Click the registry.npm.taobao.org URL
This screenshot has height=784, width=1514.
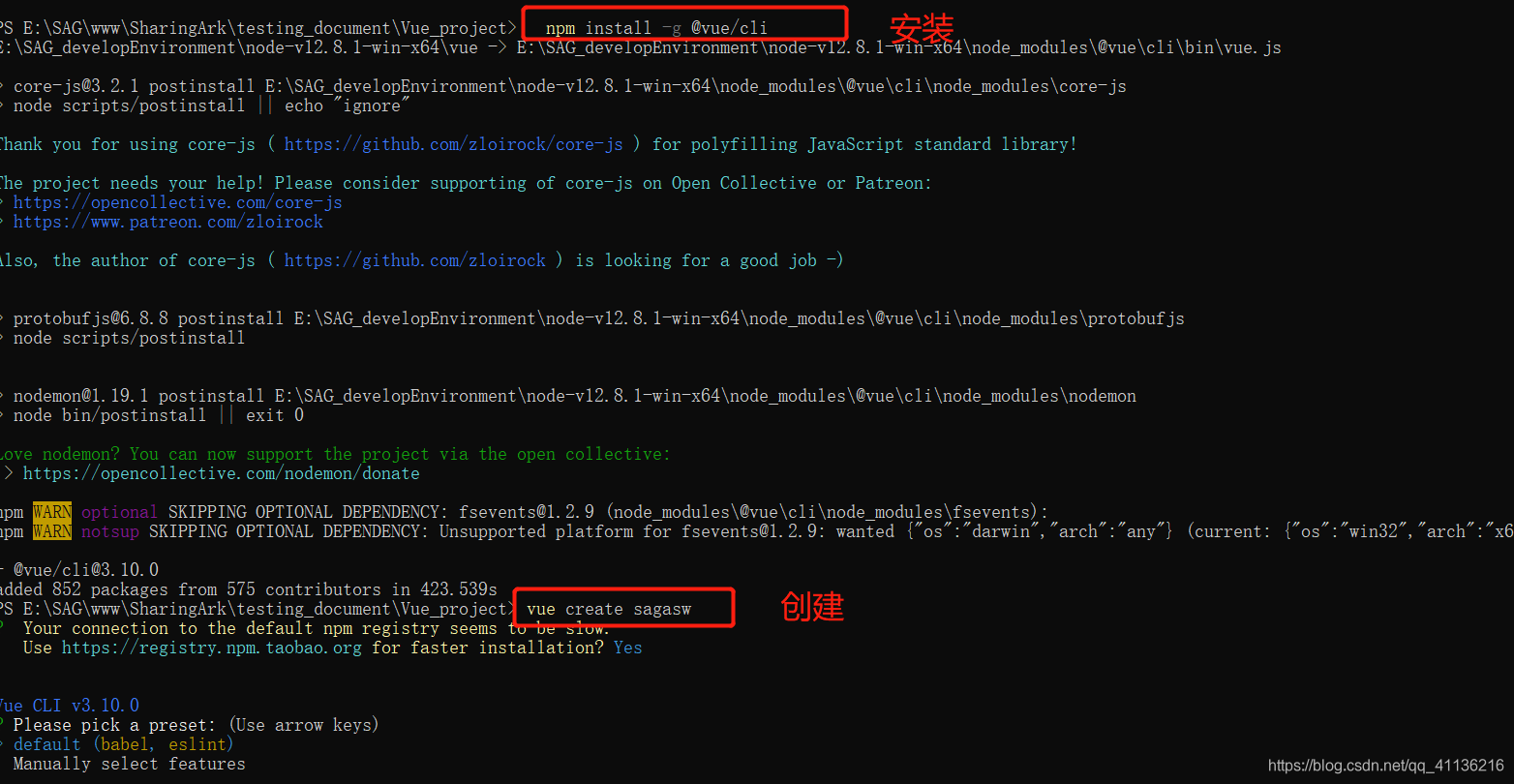tap(212, 648)
